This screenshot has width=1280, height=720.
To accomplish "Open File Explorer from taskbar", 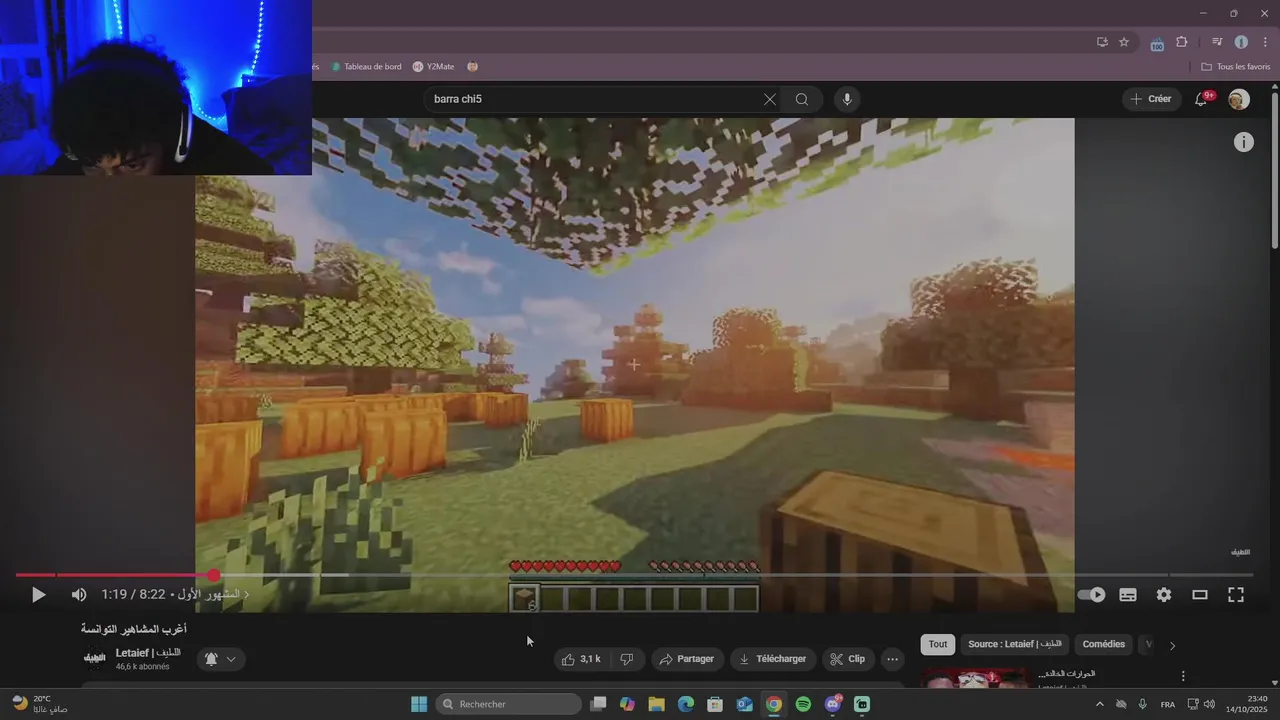I will (x=656, y=704).
